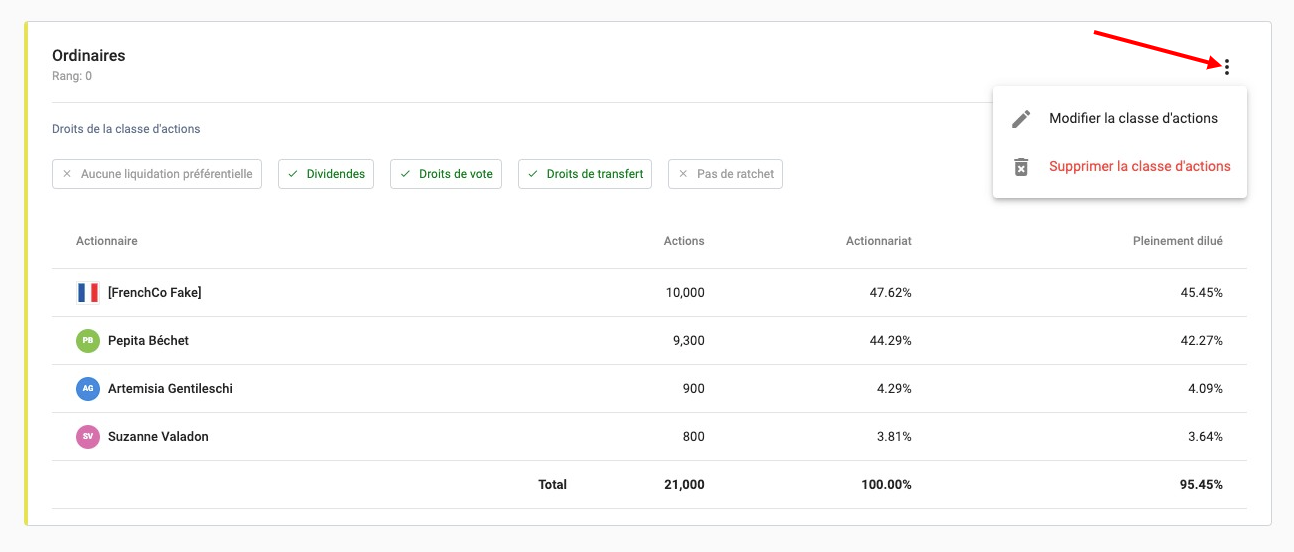Click the Pas de ratchet chip

tap(725, 174)
